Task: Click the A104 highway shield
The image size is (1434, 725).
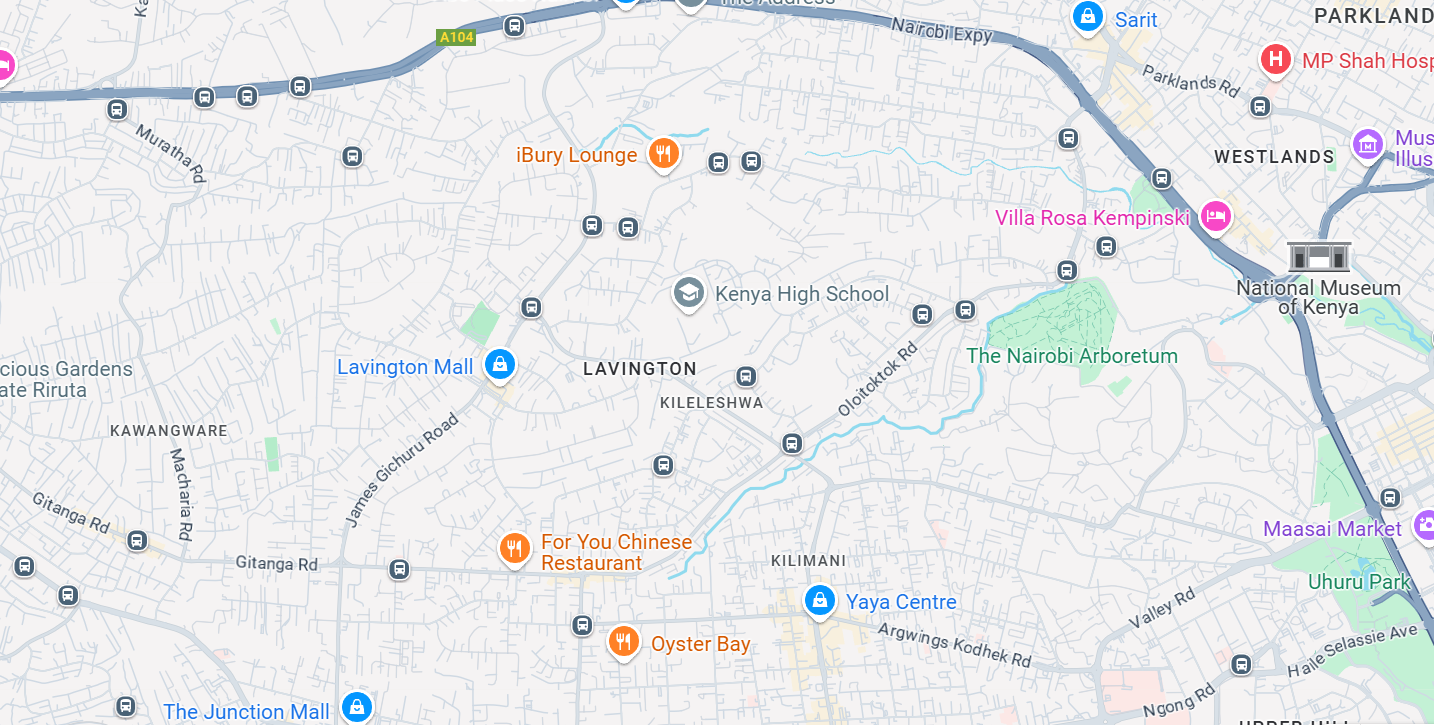Action: 456,37
